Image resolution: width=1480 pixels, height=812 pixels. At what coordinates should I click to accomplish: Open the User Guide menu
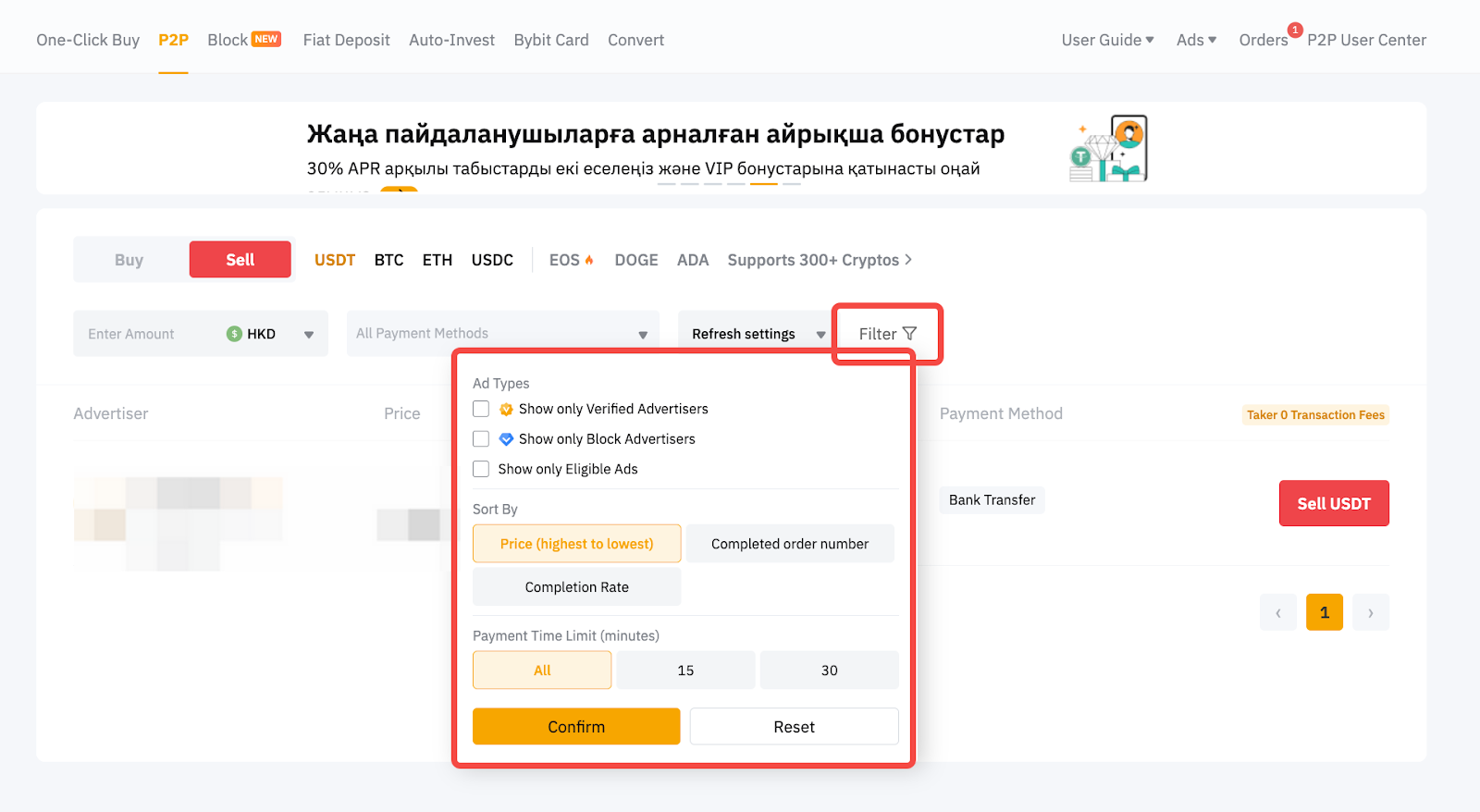pos(1107,40)
